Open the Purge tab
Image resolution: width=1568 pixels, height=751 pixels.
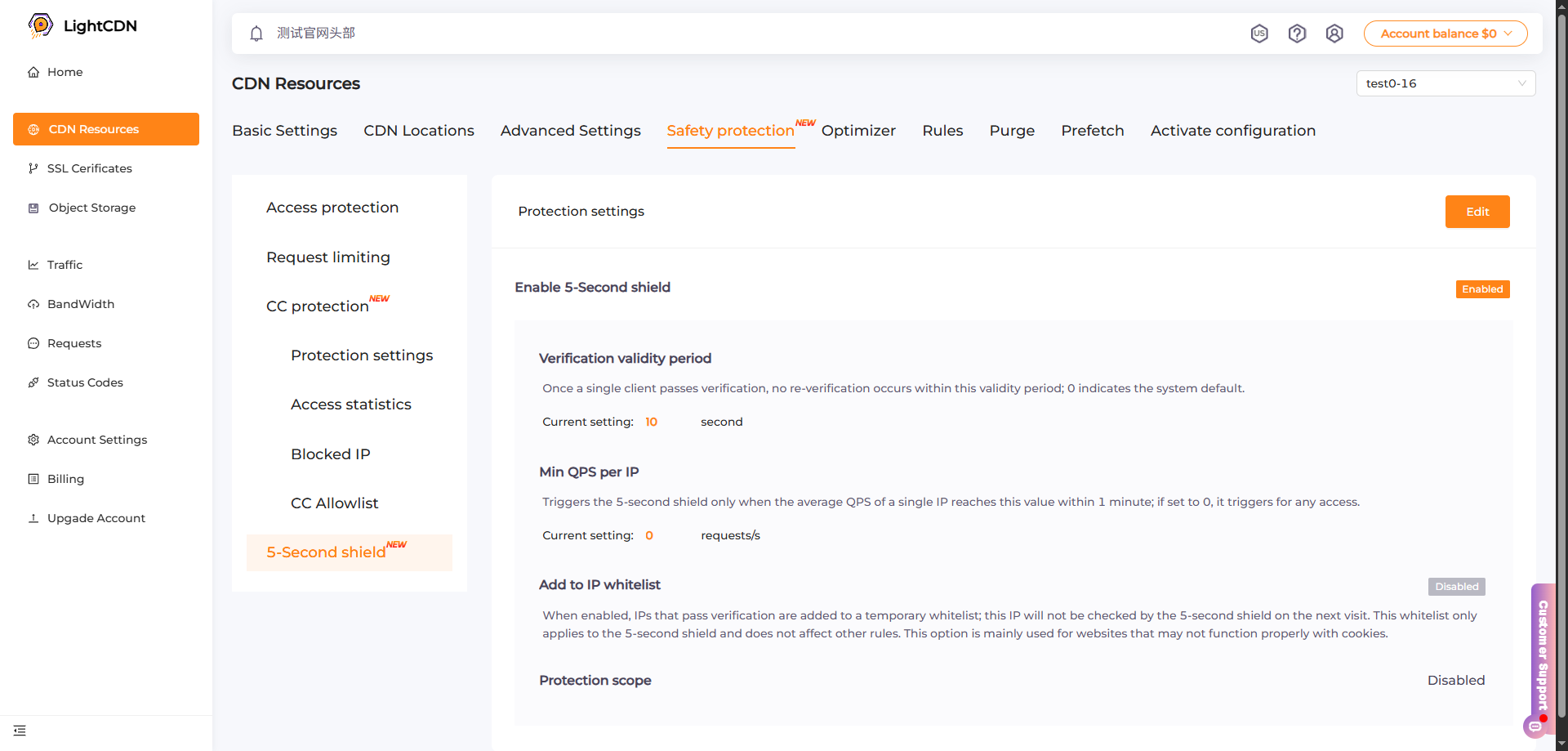coord(1011,131)
